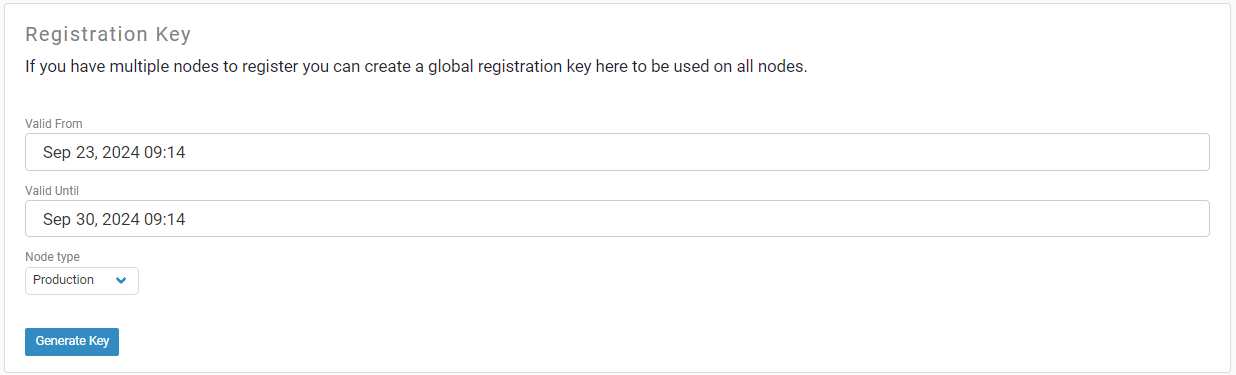Screen dimensions: 1236x375
Task: Select the Production option text
Action: (63, 280)
